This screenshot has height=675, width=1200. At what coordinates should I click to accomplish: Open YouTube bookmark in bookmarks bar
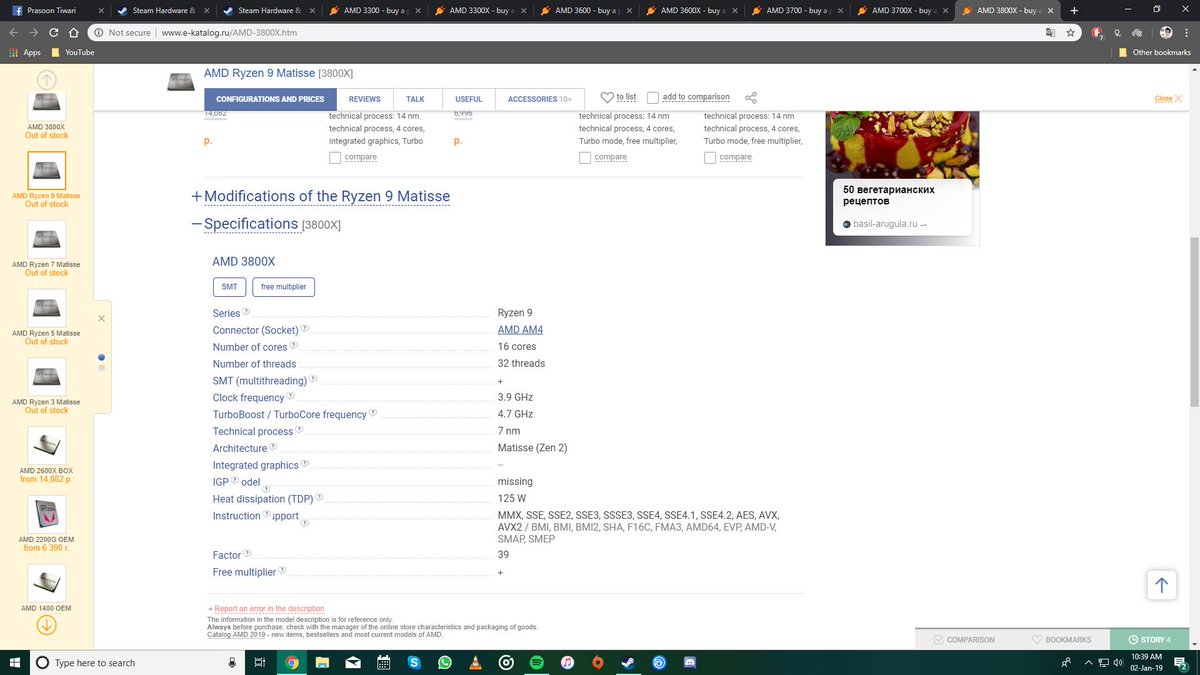[72, 52]
